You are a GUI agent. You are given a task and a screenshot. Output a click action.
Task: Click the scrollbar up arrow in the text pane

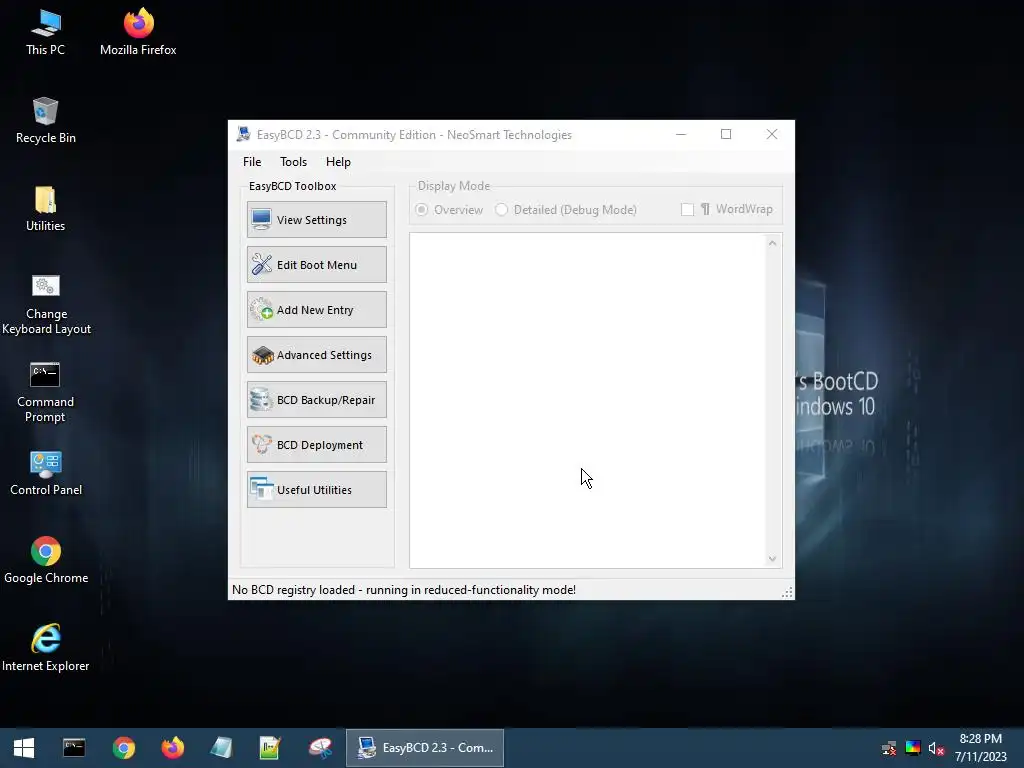pyautogui.click(x=773, y=243)
